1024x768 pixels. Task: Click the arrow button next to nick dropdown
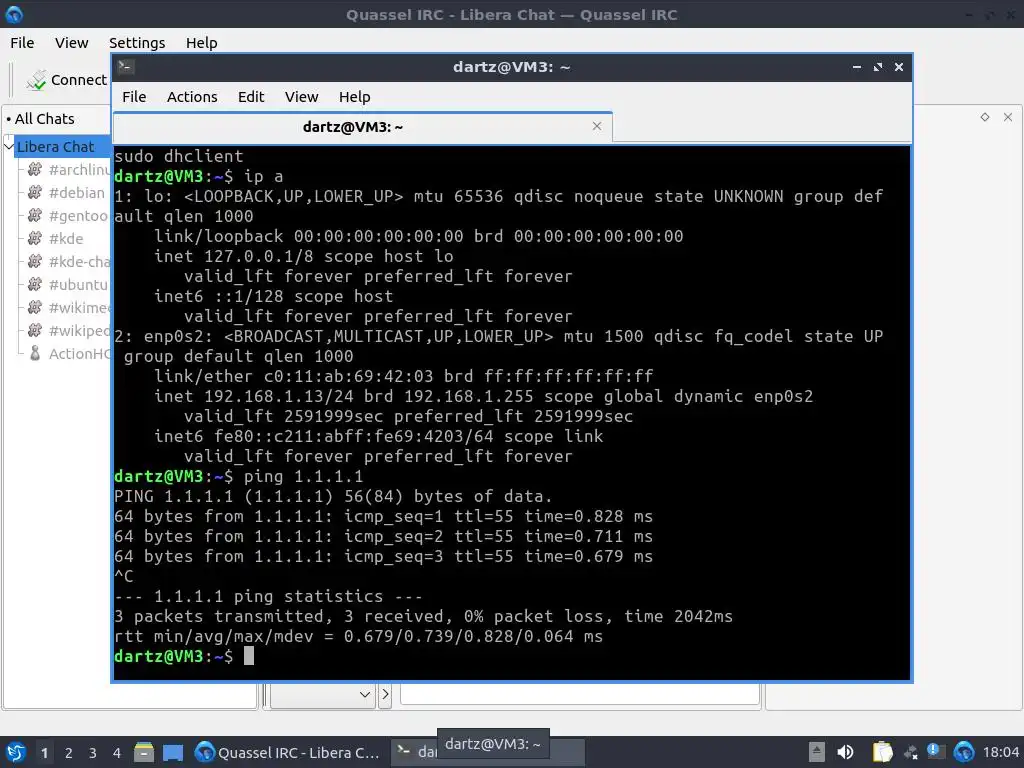pos(385,695)
